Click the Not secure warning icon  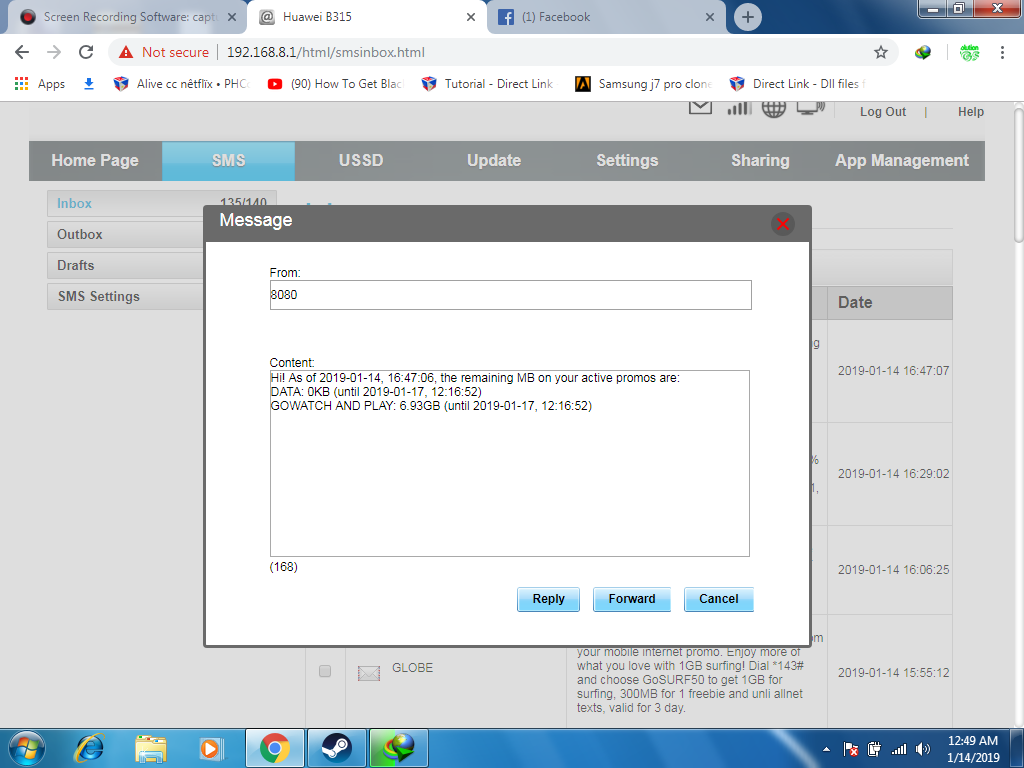point(126,52)
